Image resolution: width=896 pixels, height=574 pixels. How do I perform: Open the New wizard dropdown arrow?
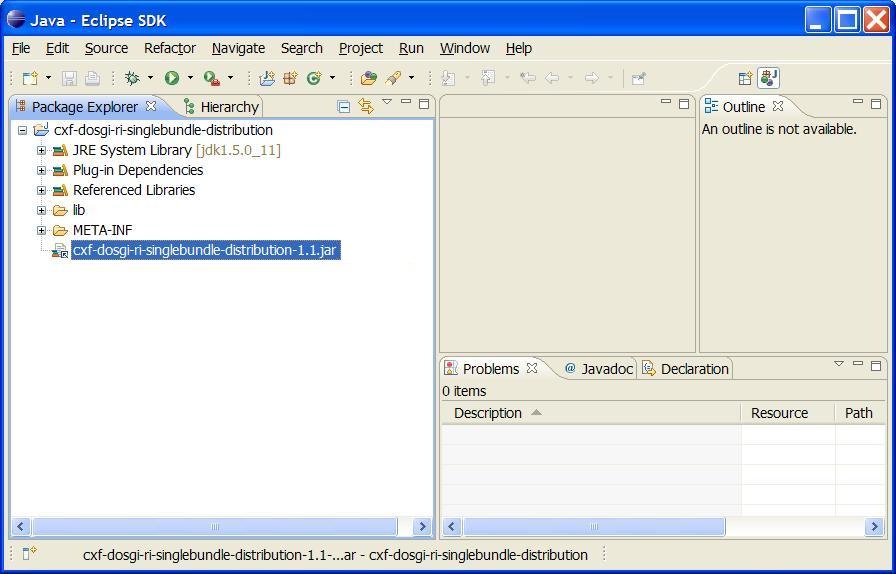(x=48, y=78)
